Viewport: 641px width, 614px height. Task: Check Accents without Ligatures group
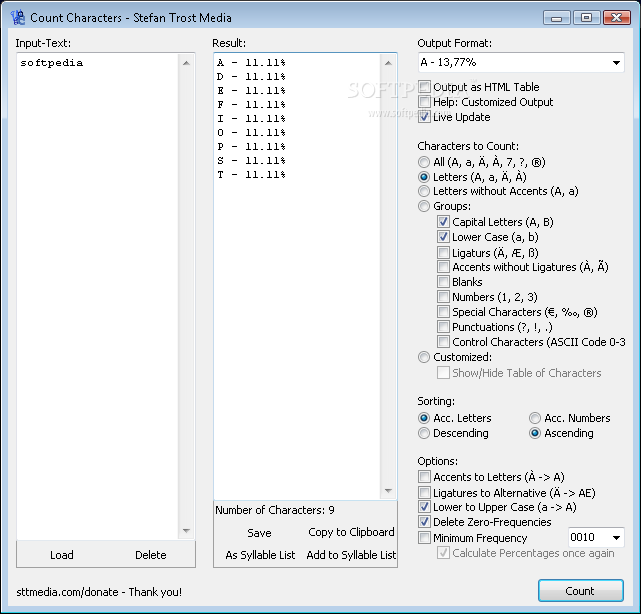[x=443, y=267]
